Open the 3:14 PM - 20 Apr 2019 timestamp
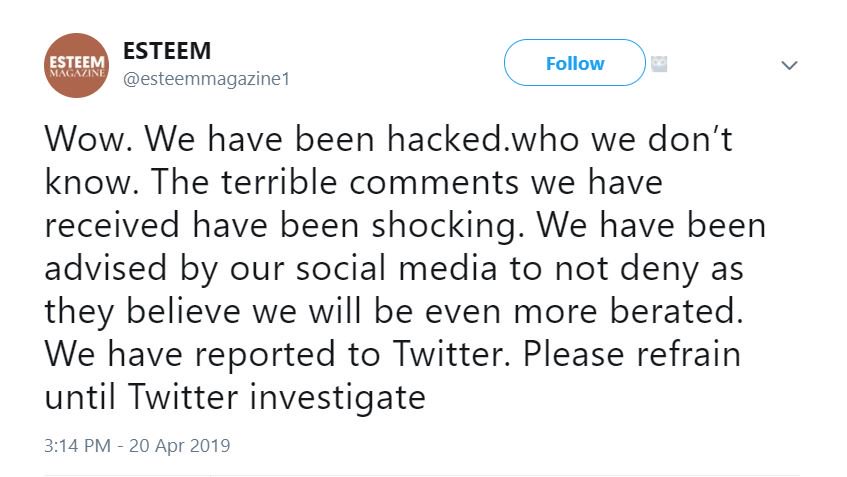 click(138, 445)
